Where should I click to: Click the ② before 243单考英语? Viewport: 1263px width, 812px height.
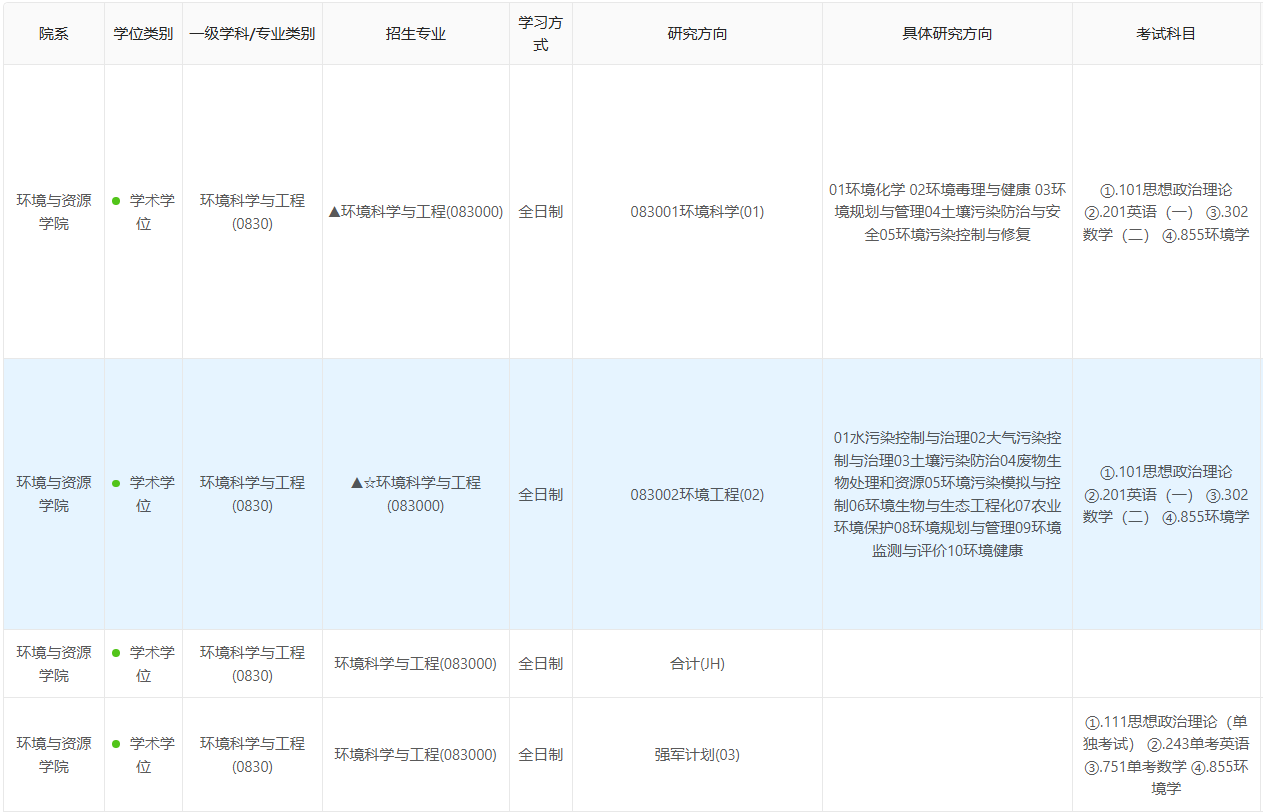coord(1156,744)
